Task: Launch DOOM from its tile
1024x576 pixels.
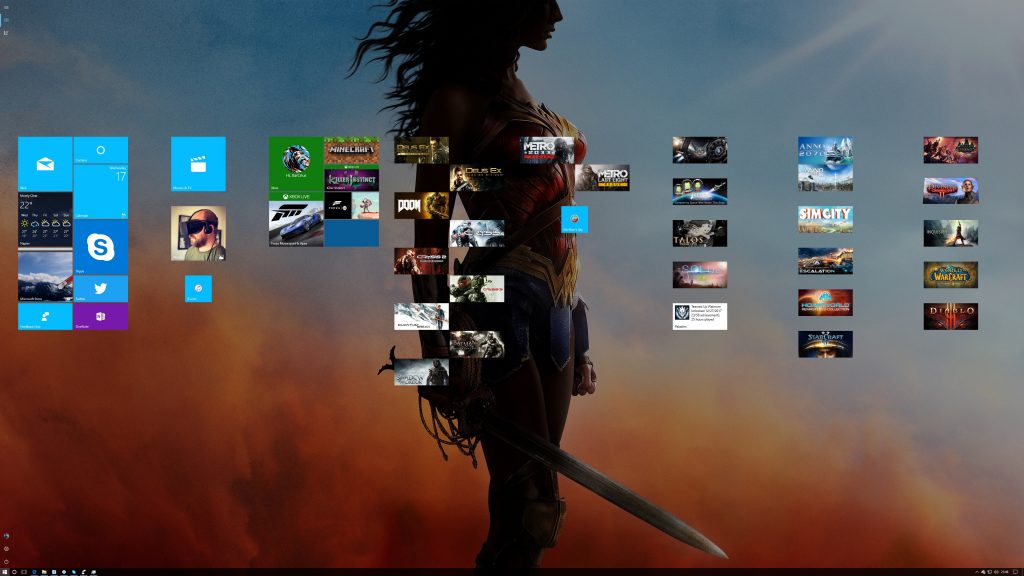Action: pos(421,206)
